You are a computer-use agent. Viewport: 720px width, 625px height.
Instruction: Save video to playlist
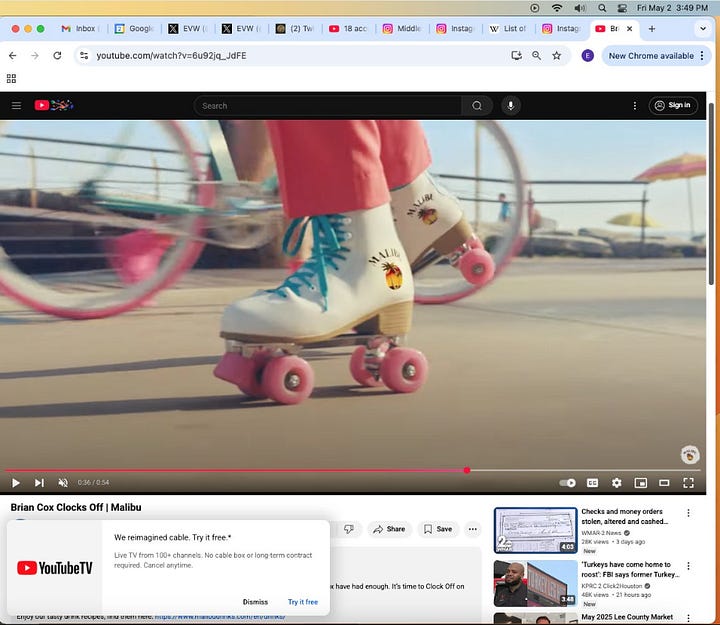pyautogui.click(x=438, y=529)
